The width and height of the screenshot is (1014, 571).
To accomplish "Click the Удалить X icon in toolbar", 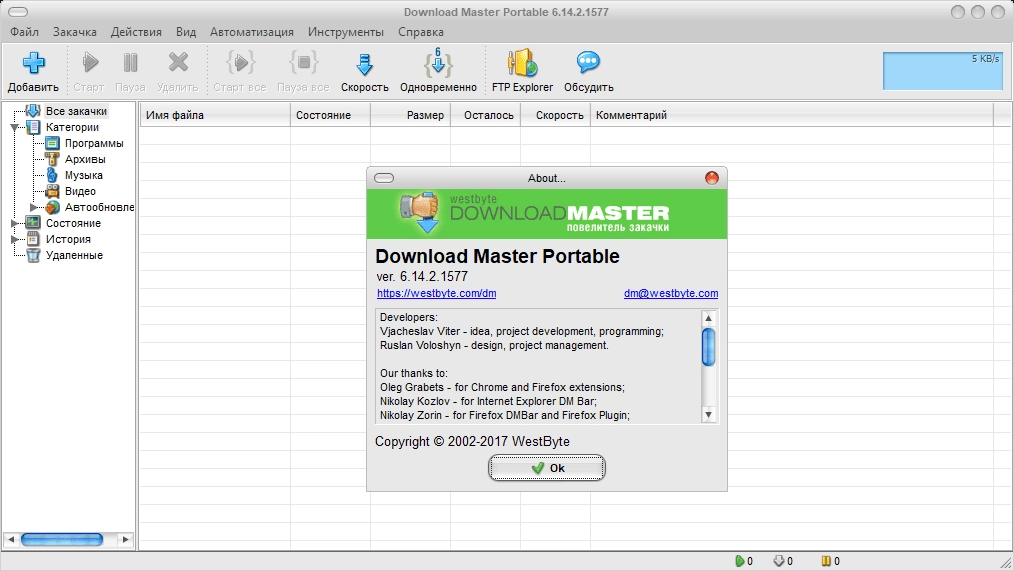I will [178, 63].
